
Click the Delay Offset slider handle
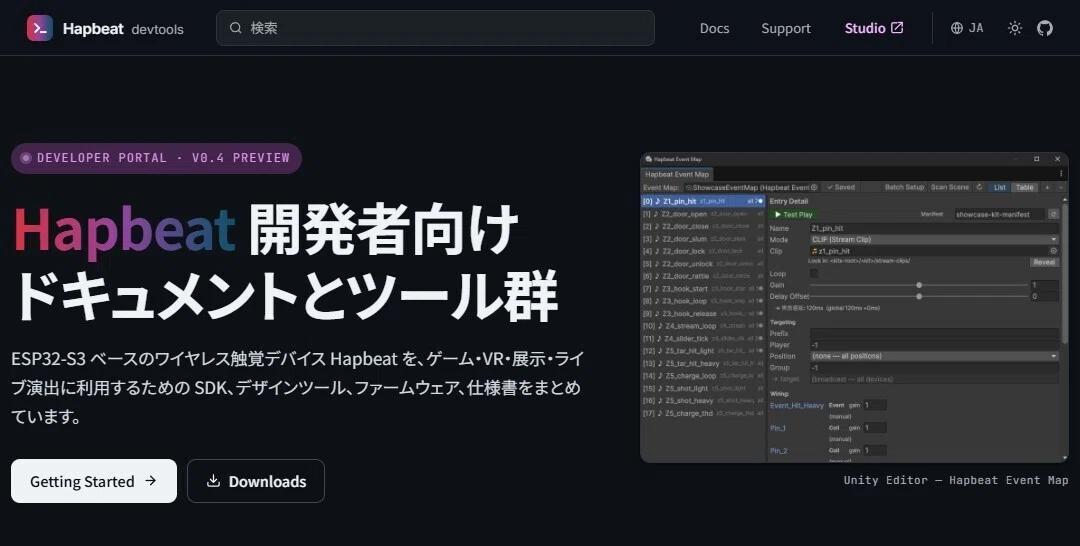pos(919,296)
